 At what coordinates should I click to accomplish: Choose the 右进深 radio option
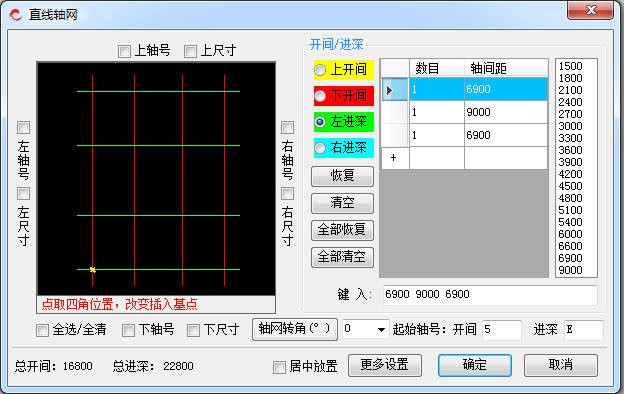tap(320, 148)
